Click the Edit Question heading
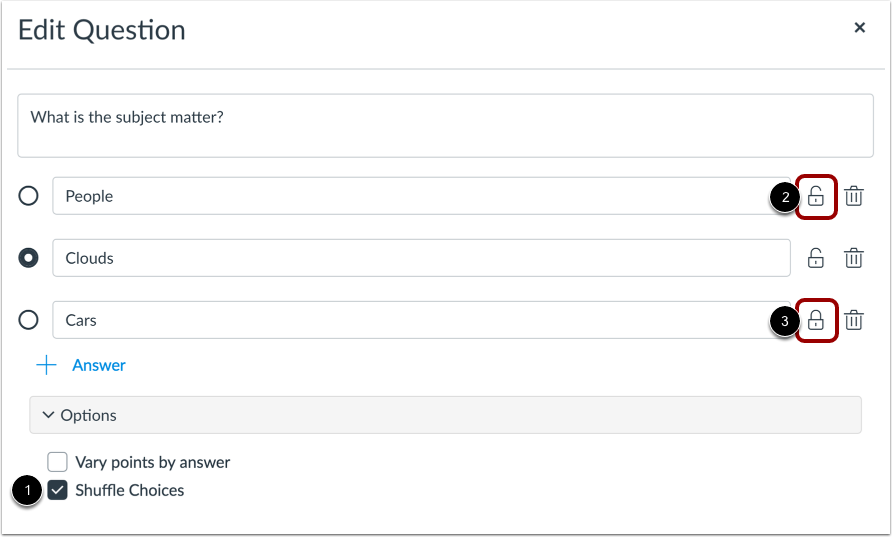This screenshot has width=892, height=537. pyautogui.click(x=102, y=30)
